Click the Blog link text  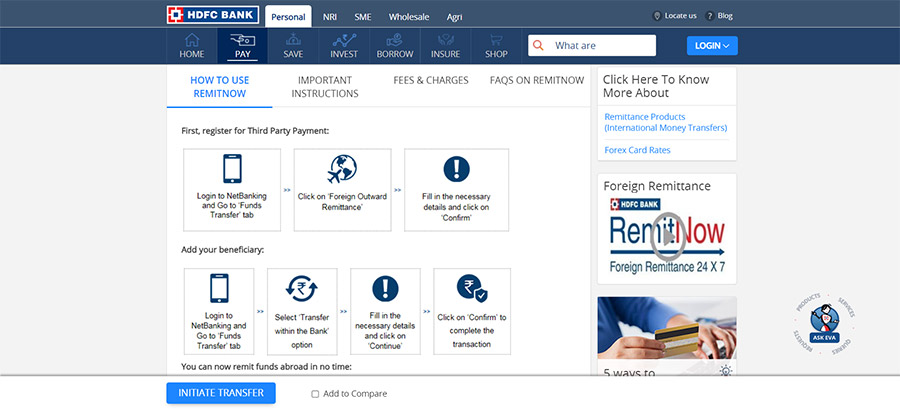tap(726, 16)
